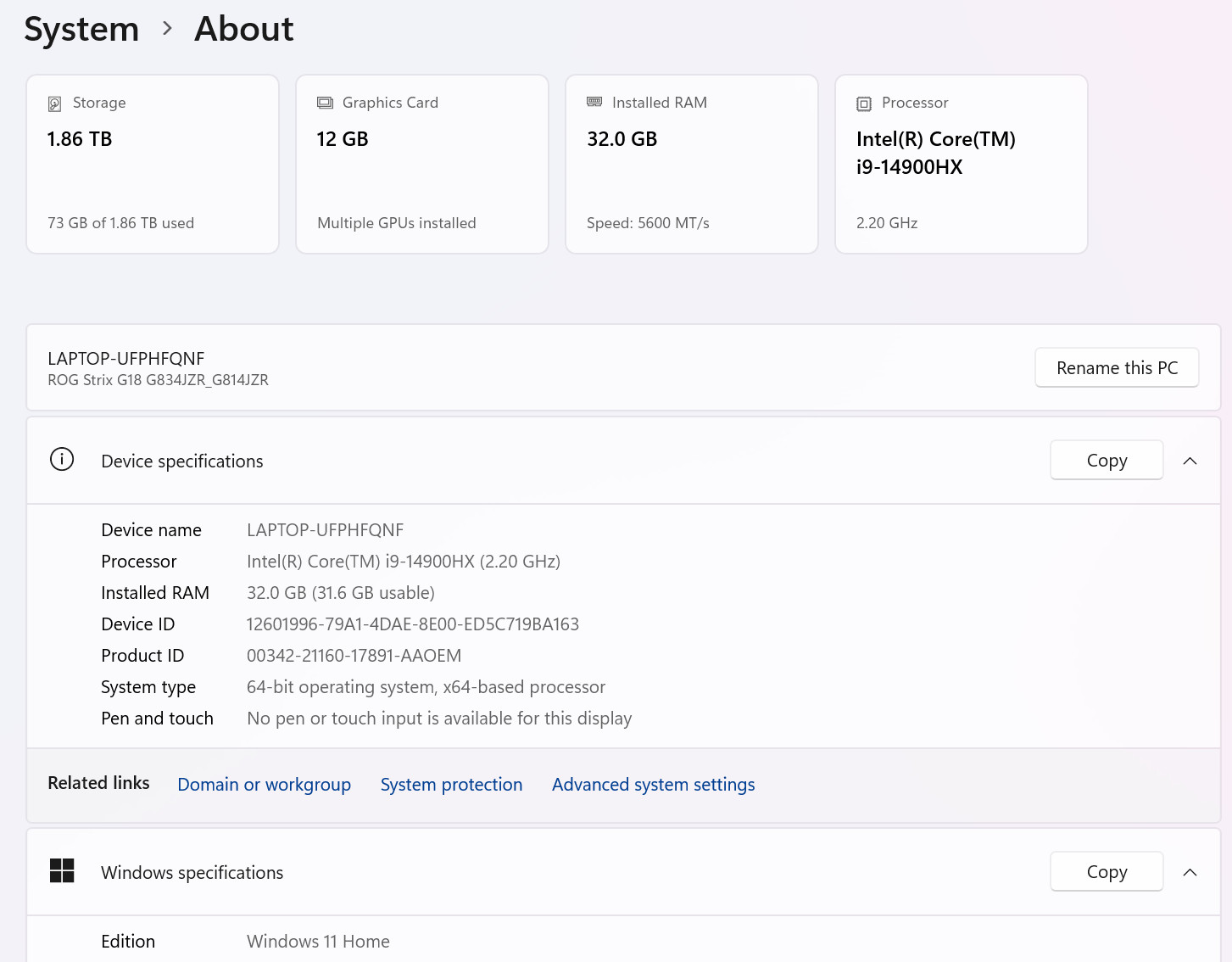
Task: Click Rename this PC button
Action: point(1117,367)
